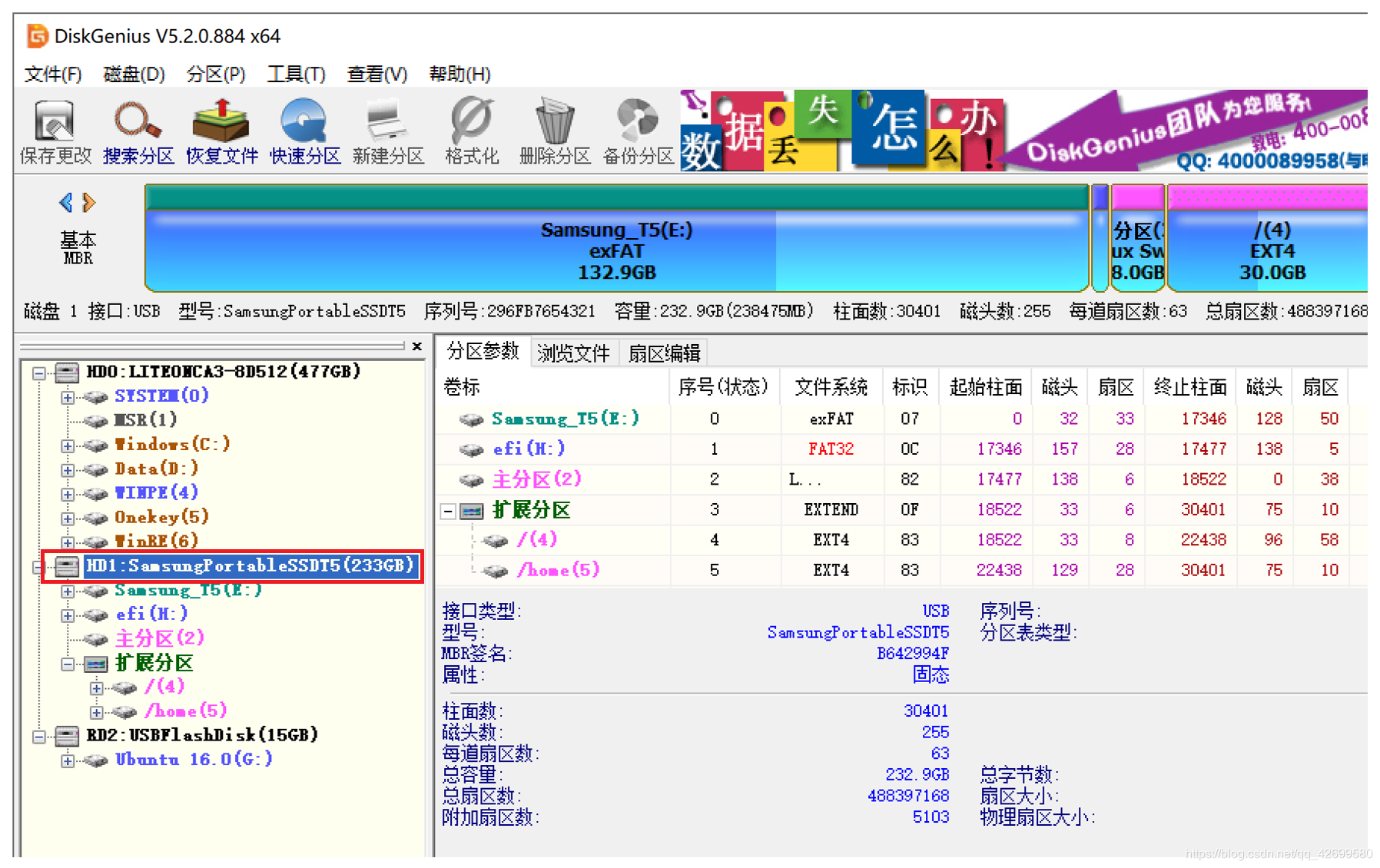This screenshot has width=1380, height=868.
Task: Click the 保存更改 save changes toolbar icon
Action: (x=55, y=131)
